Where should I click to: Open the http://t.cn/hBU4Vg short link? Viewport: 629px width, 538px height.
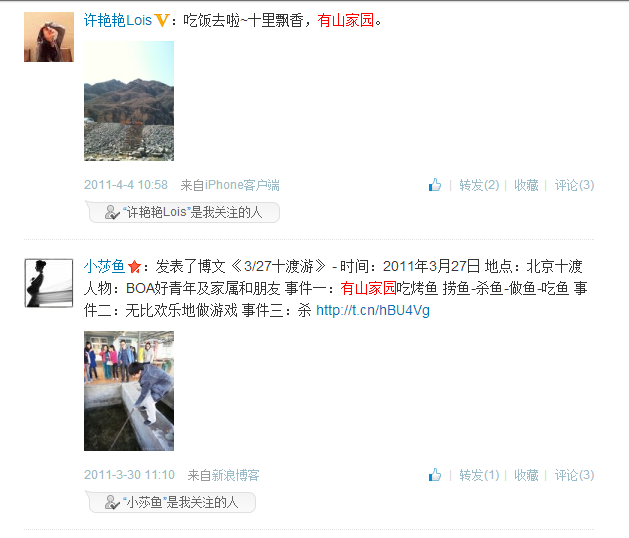[x=373, y=311]
